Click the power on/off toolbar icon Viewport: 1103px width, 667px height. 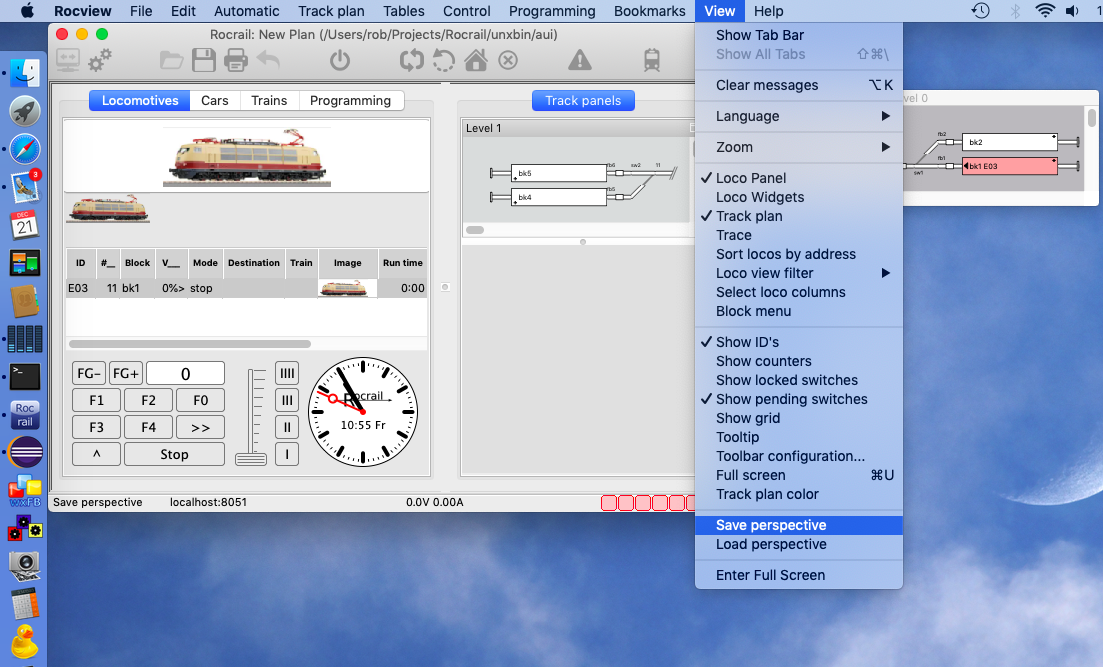[x=340, y=61]
